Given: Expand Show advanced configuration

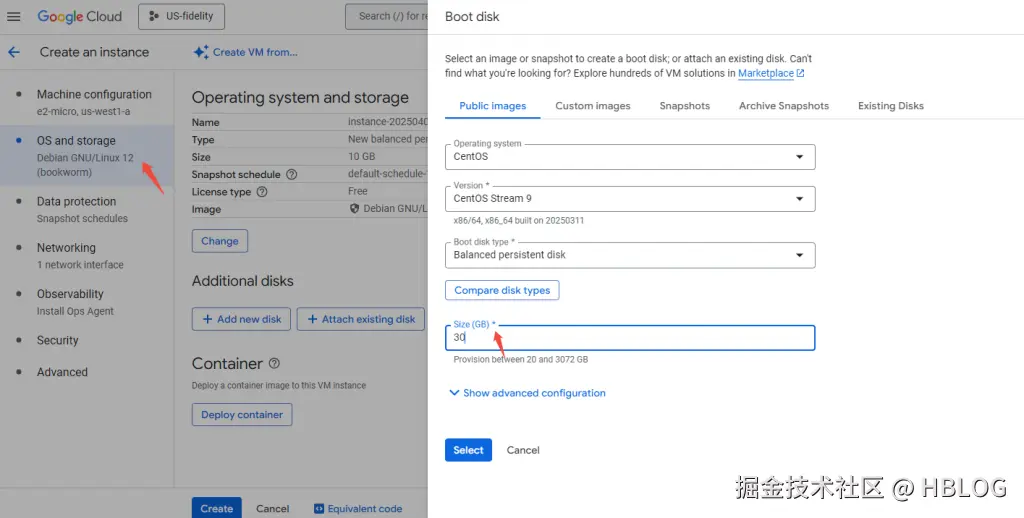Looking at the screenshot, I should (527, 393).
